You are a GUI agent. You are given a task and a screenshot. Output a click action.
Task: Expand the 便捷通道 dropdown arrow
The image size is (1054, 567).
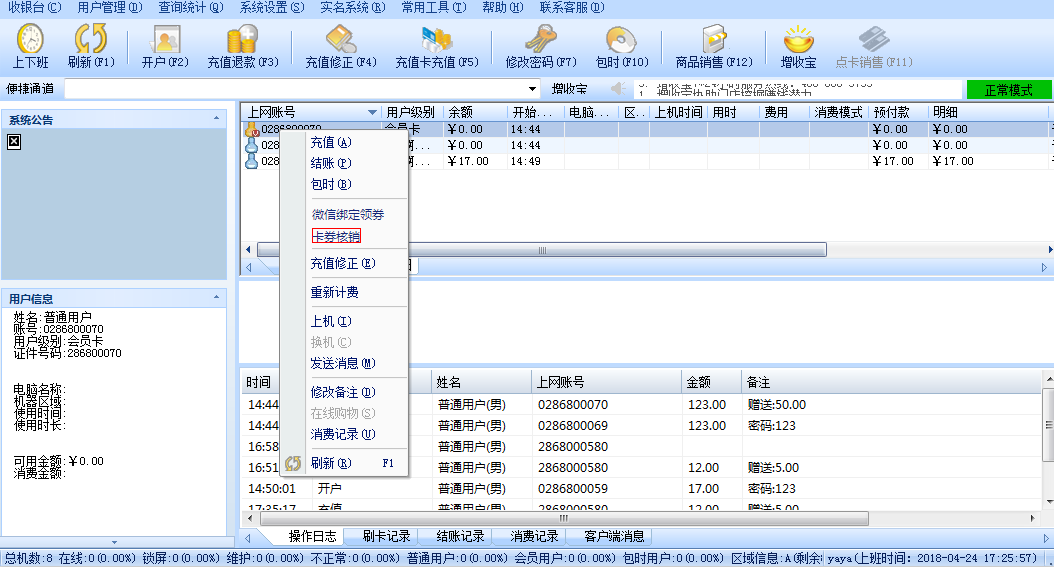click(x=532, y=89)
